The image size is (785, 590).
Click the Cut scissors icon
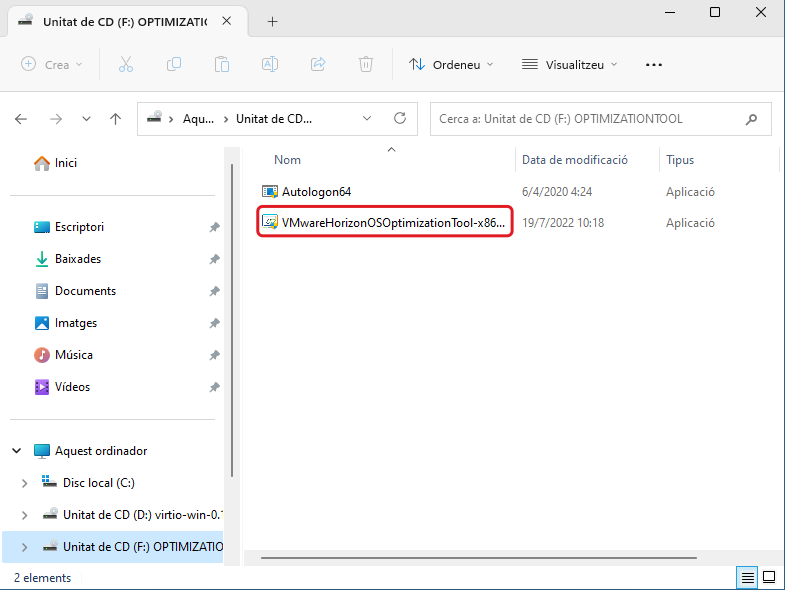coord(125,64)
